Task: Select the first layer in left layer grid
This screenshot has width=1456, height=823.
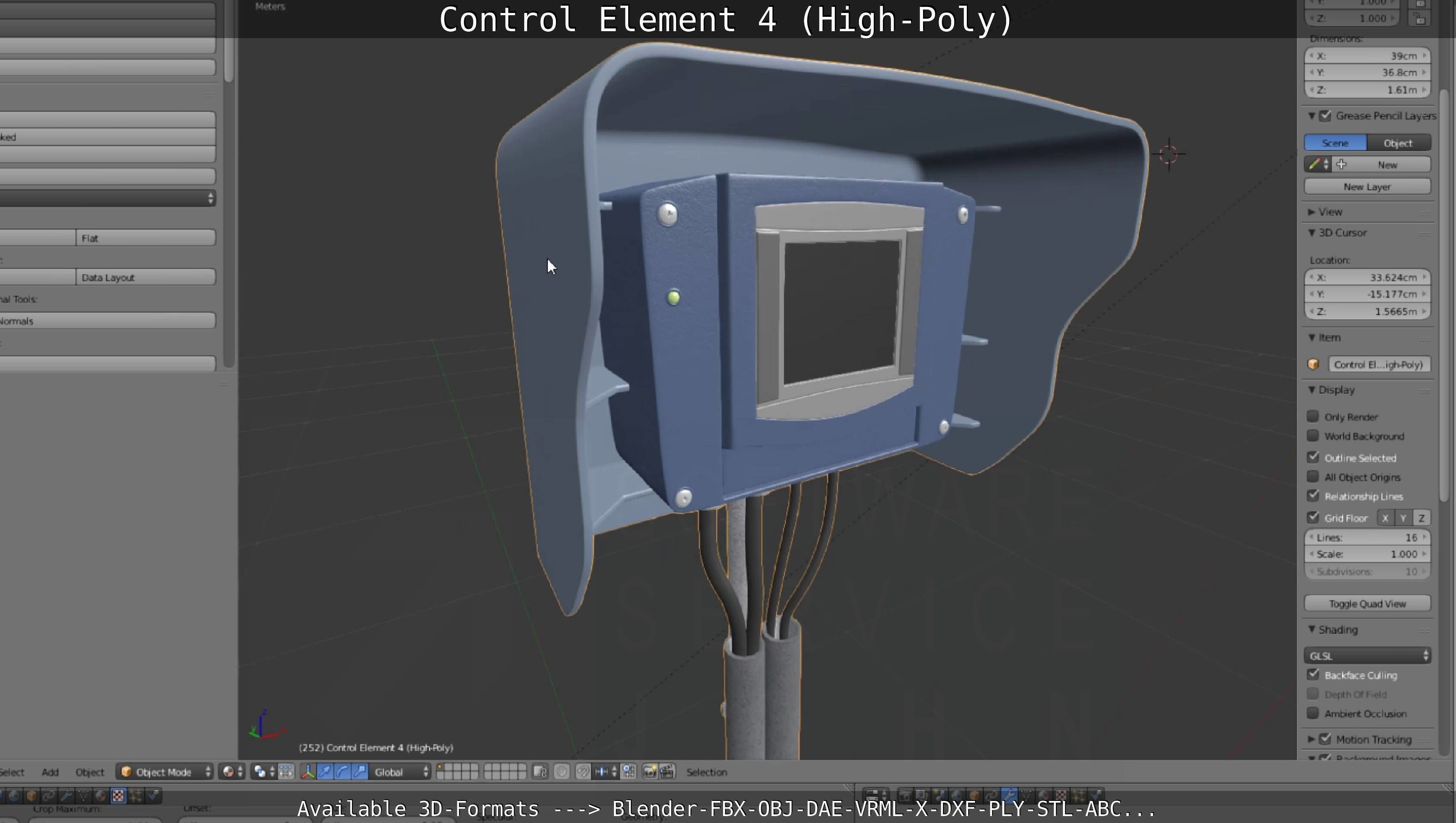Action: point(441,768)
